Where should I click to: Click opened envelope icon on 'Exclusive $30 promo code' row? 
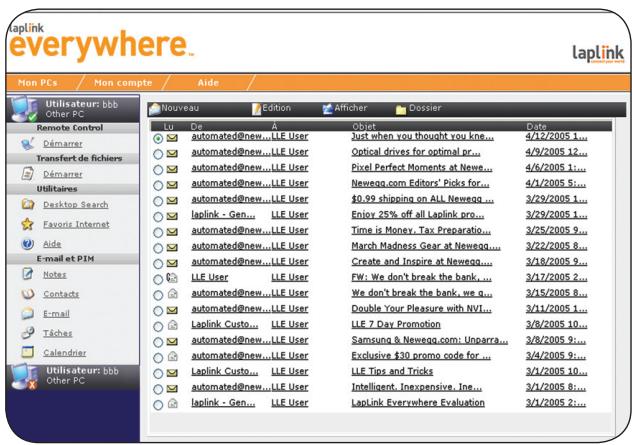tap(173, 356)
